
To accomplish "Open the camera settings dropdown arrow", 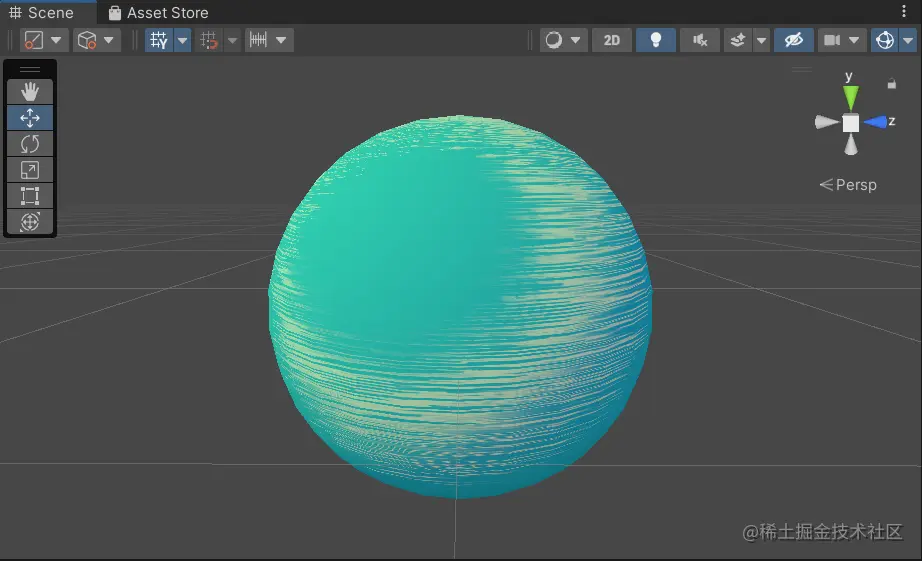I will point(854,40).
